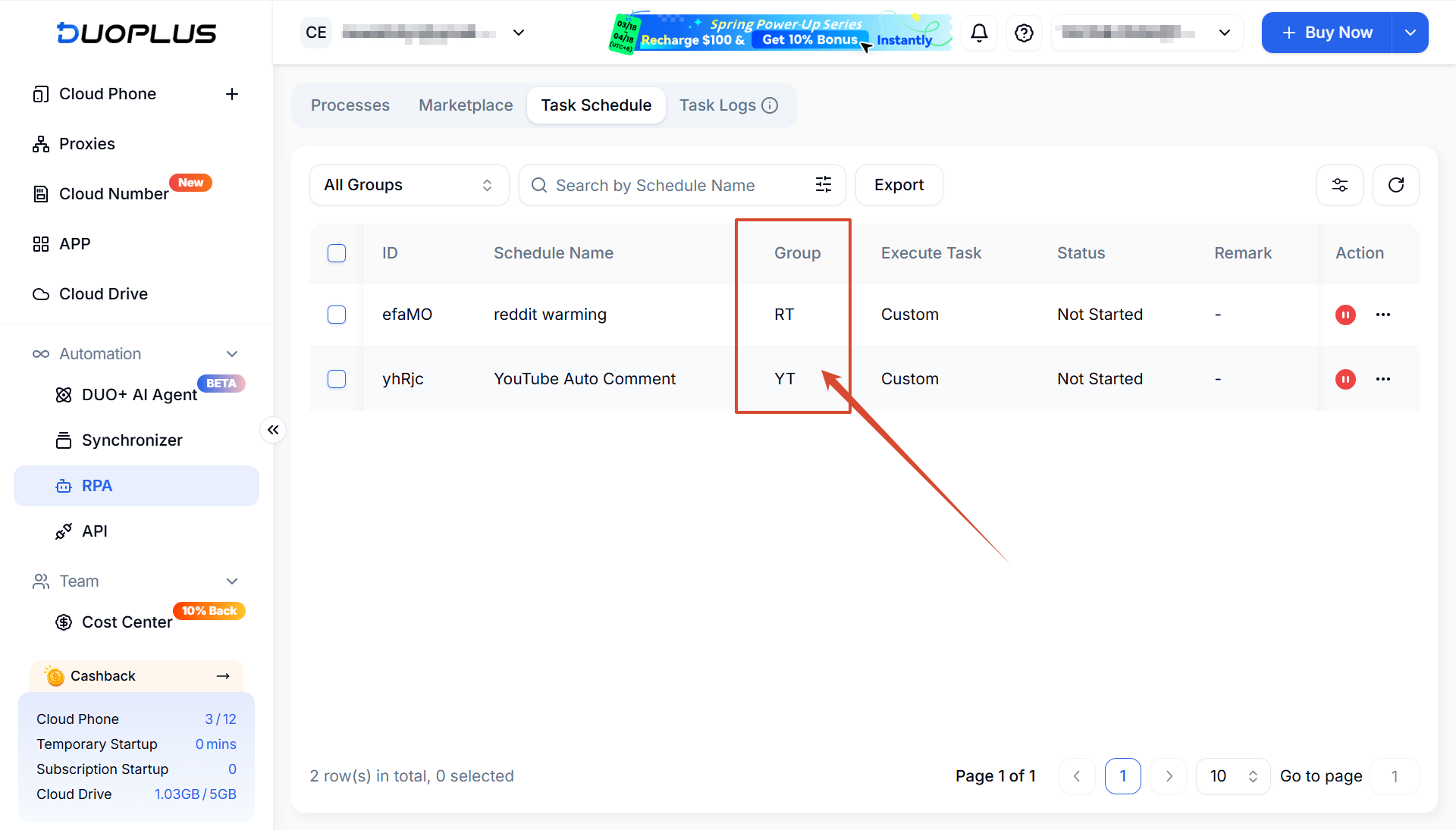This screenshot has width=1456, height=830.
Task: Open the All Groups dropdown
Action: (409, 185)
